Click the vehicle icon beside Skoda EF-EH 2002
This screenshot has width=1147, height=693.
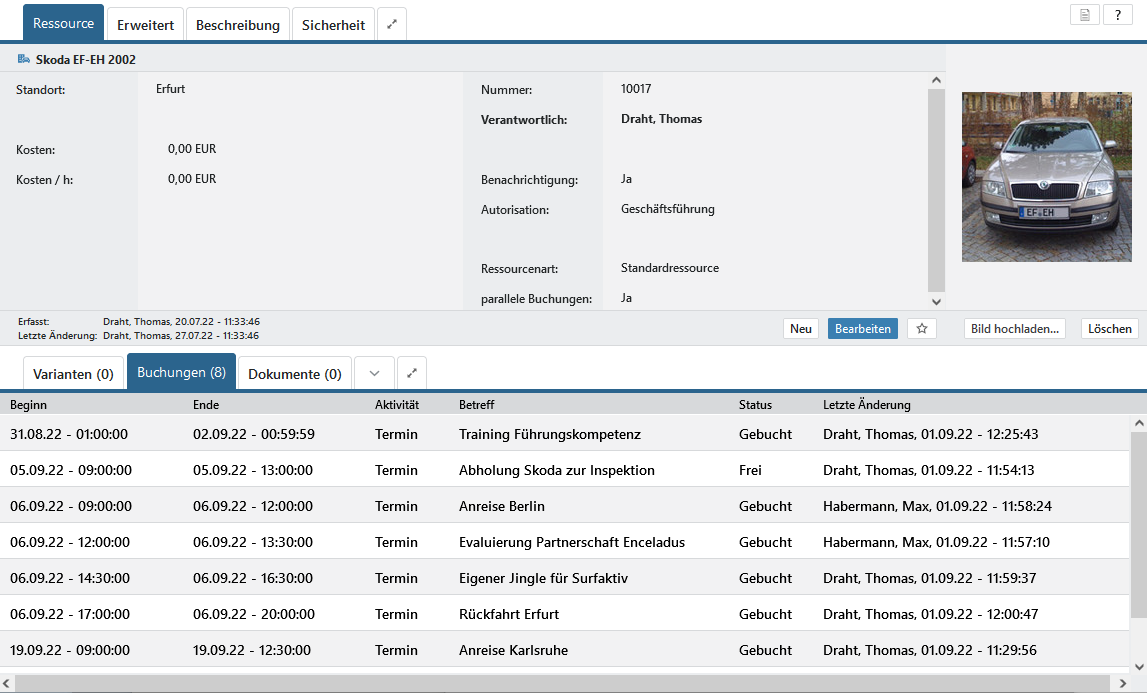23,59
